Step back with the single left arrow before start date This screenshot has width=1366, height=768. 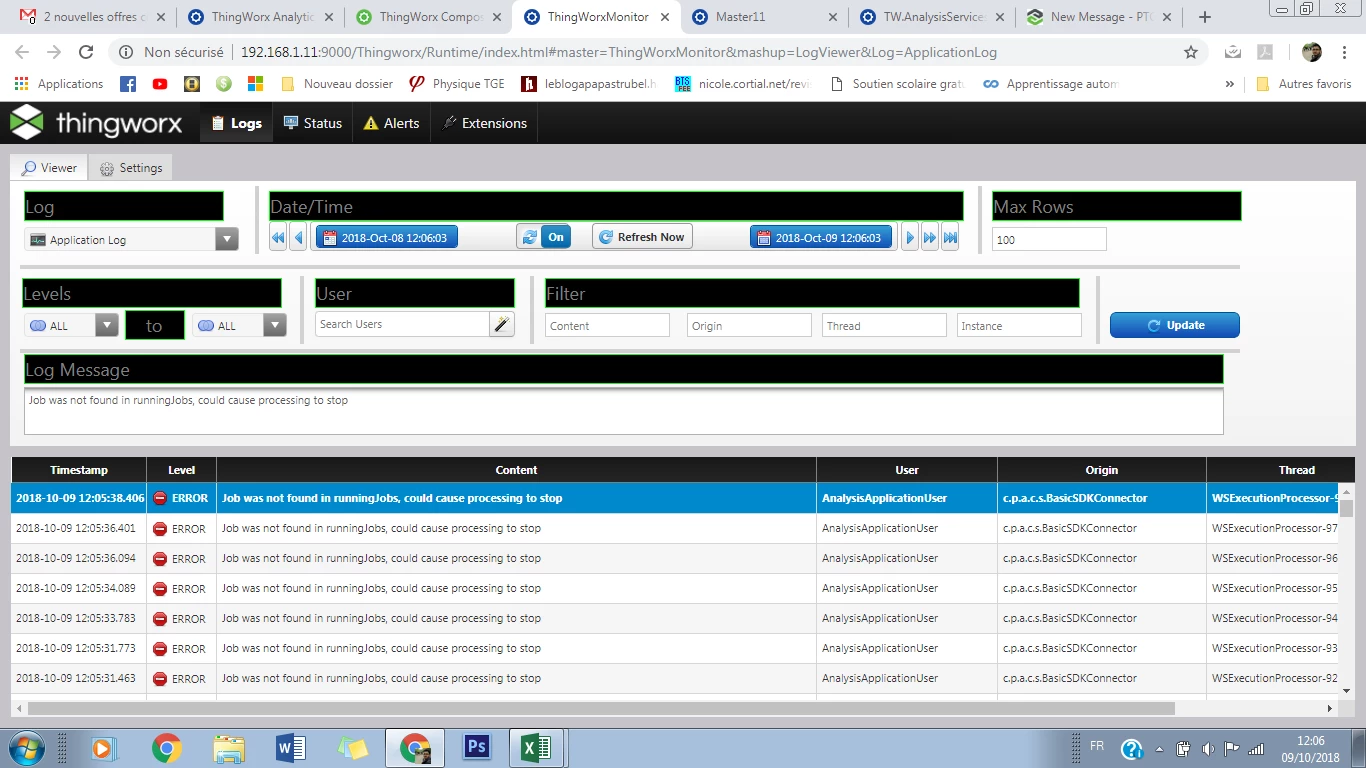point(298,238)
